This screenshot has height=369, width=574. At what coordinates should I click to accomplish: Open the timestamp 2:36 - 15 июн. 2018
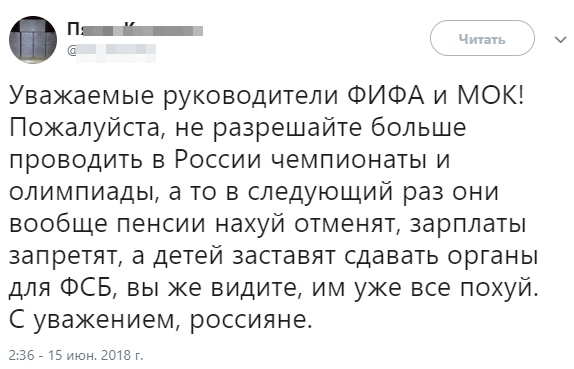[x=76, y=355]
